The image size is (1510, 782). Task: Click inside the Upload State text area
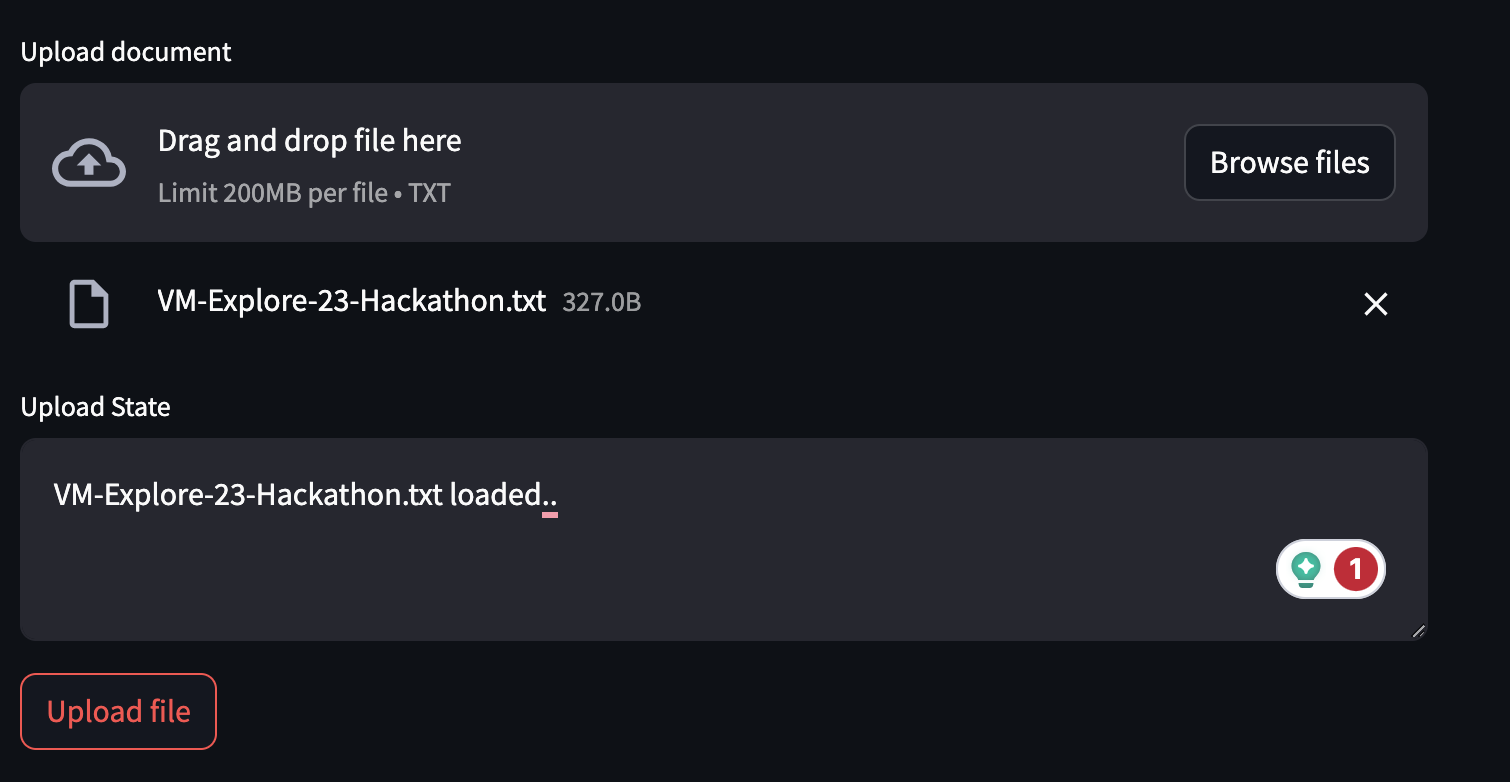(723, 539)
